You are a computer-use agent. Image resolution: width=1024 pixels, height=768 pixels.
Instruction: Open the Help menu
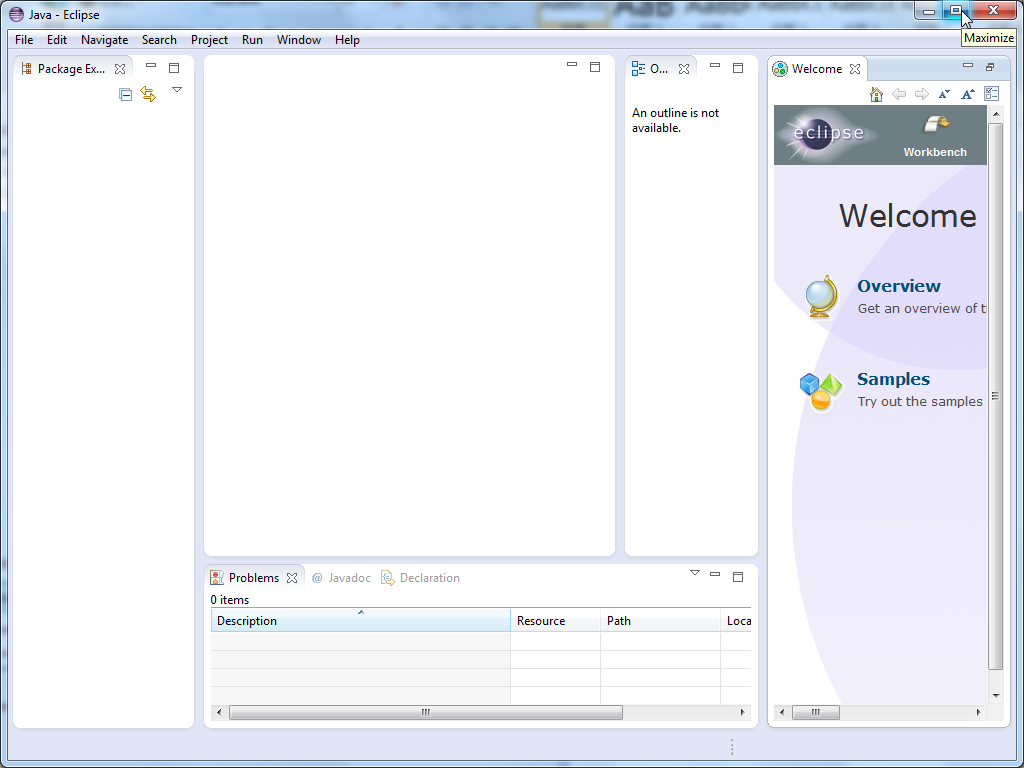click(x=347, y=40)
